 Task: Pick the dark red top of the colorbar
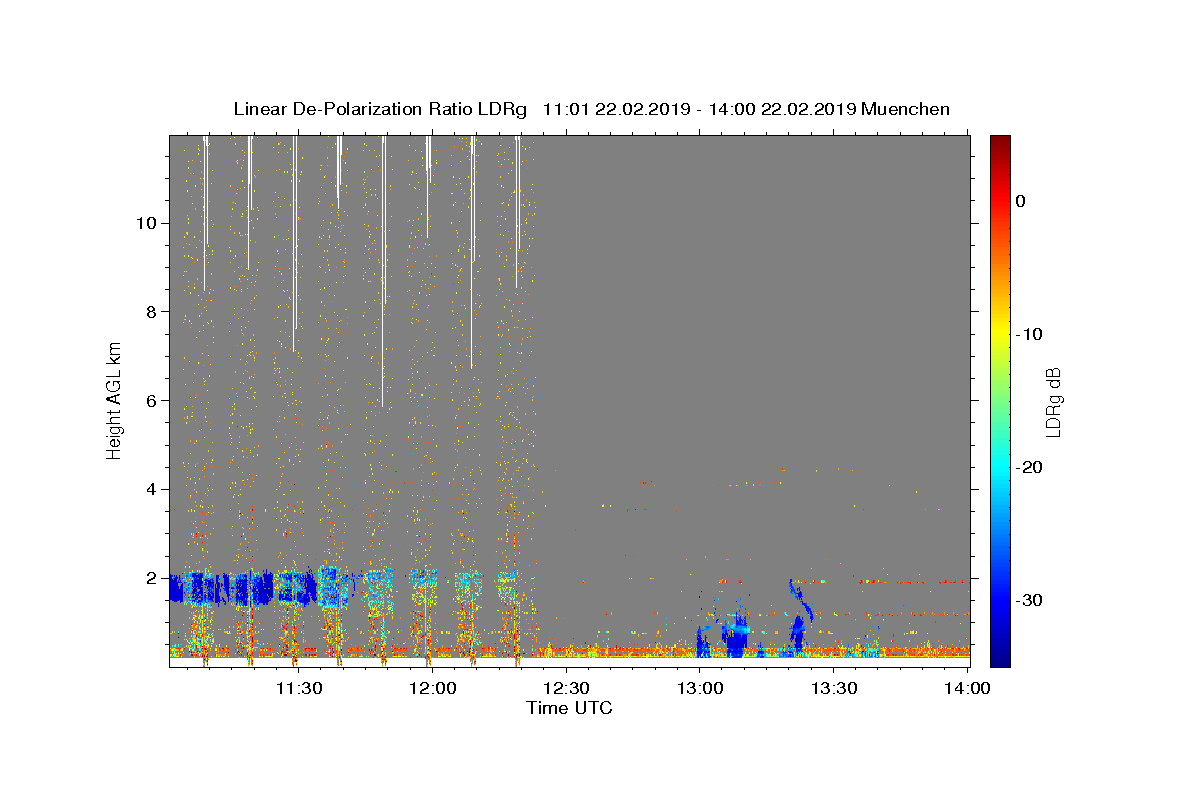point(1000,142)
